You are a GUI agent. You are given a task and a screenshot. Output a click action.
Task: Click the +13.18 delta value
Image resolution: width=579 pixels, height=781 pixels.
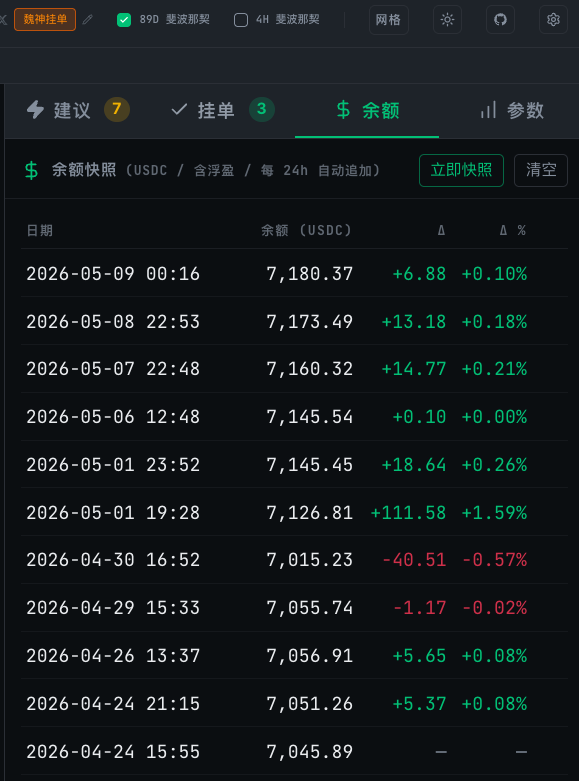tap(414, 322)
